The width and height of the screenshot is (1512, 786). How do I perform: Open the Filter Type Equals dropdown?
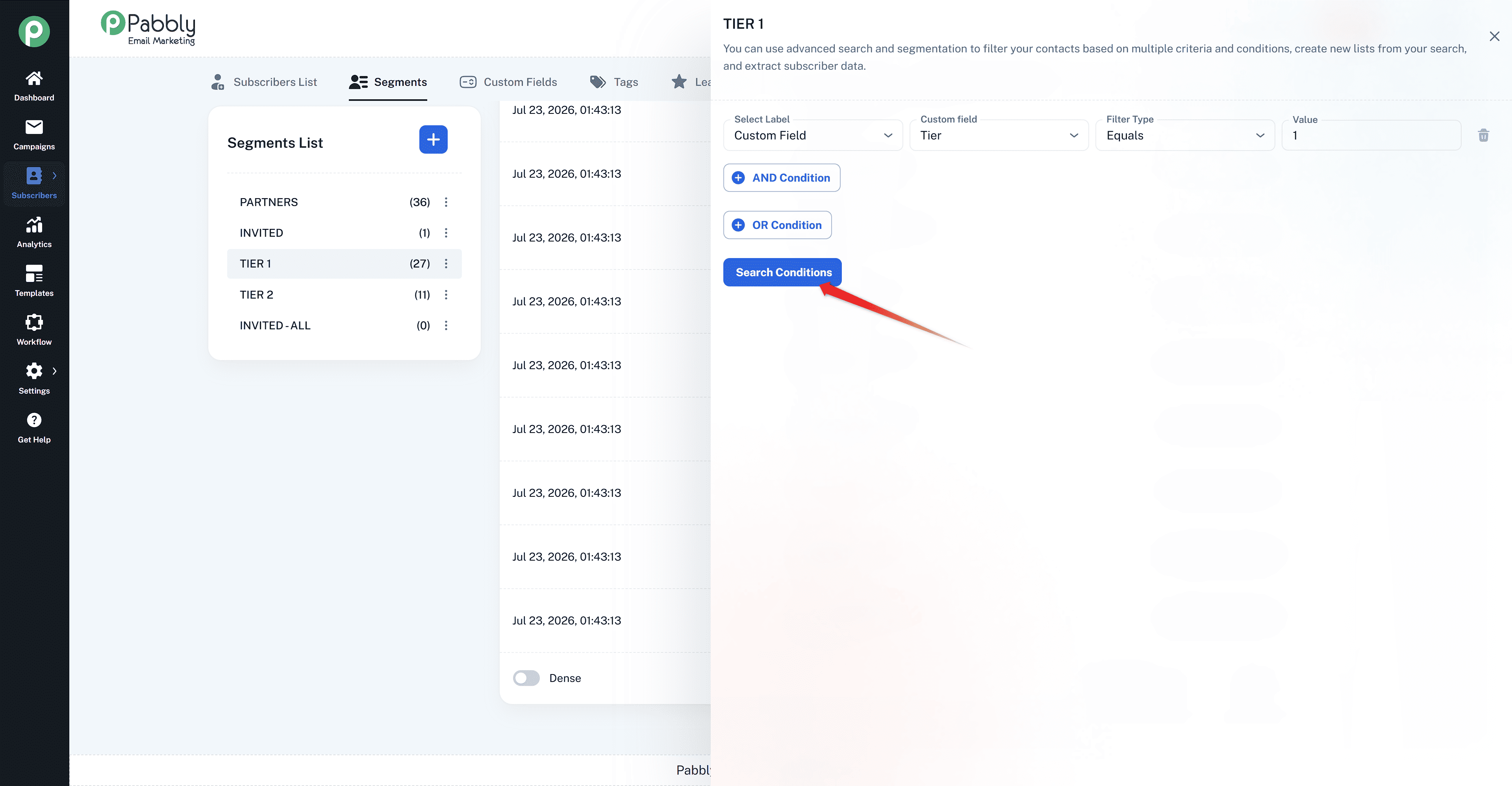(1185, 135)
